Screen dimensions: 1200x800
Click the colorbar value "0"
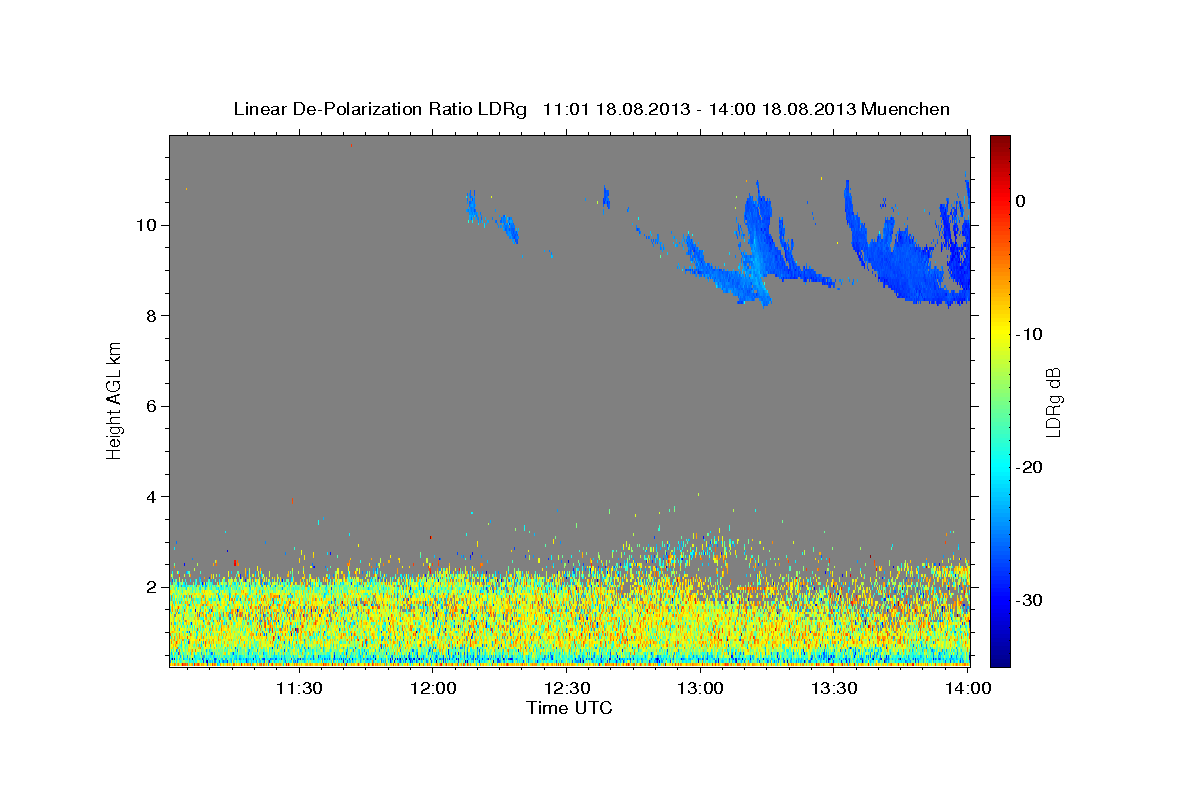tap(1021, 201)
